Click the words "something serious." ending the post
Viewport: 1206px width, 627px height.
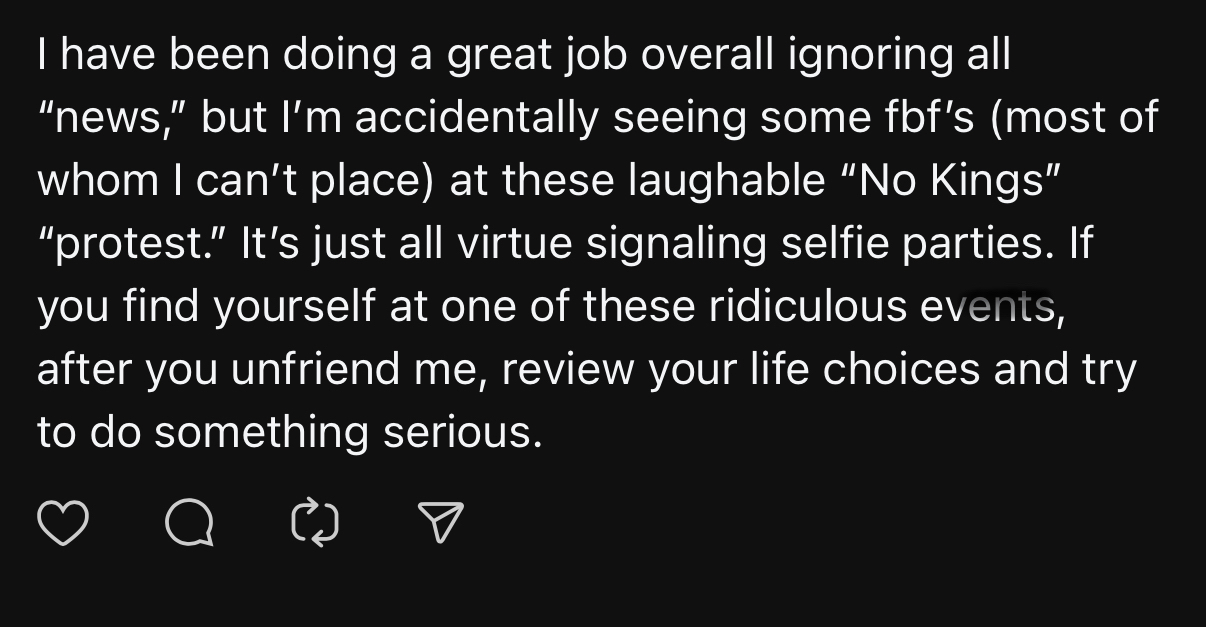348,433
